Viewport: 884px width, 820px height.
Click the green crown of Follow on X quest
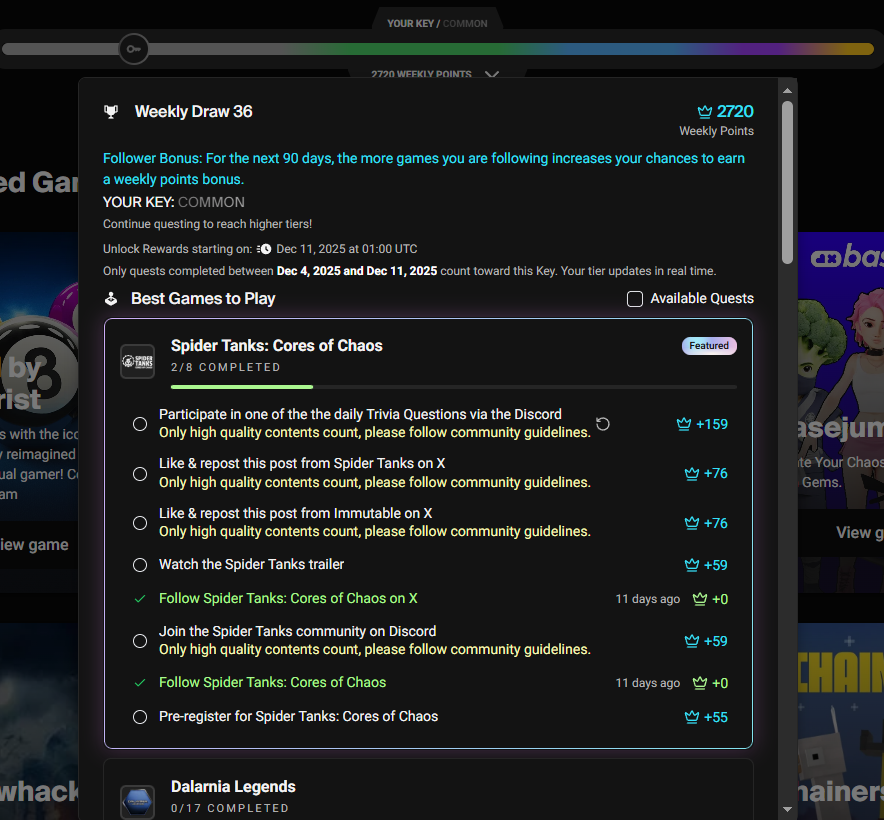click(x=700, y=599)
